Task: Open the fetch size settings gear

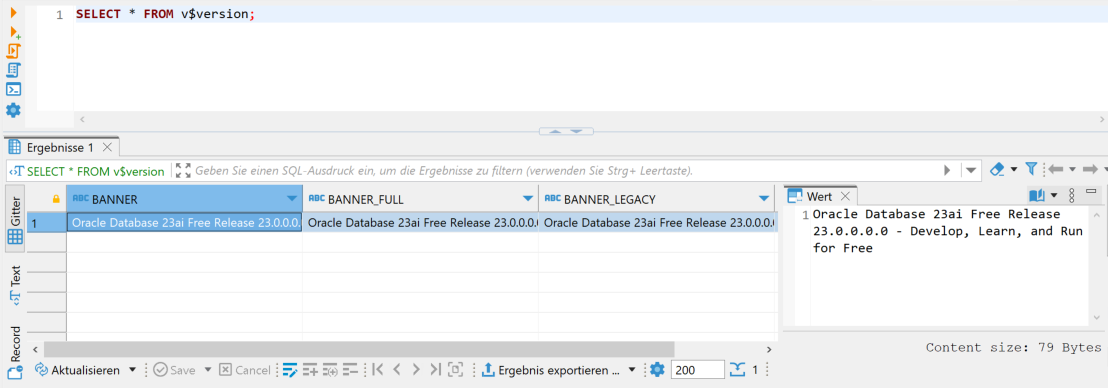Action: pyautogui.click(x=657, y=369)
